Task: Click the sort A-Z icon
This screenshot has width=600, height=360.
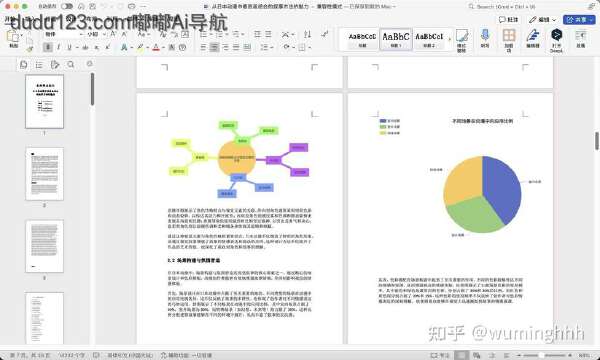Action: pyautogui.click(x=307, y=34)
